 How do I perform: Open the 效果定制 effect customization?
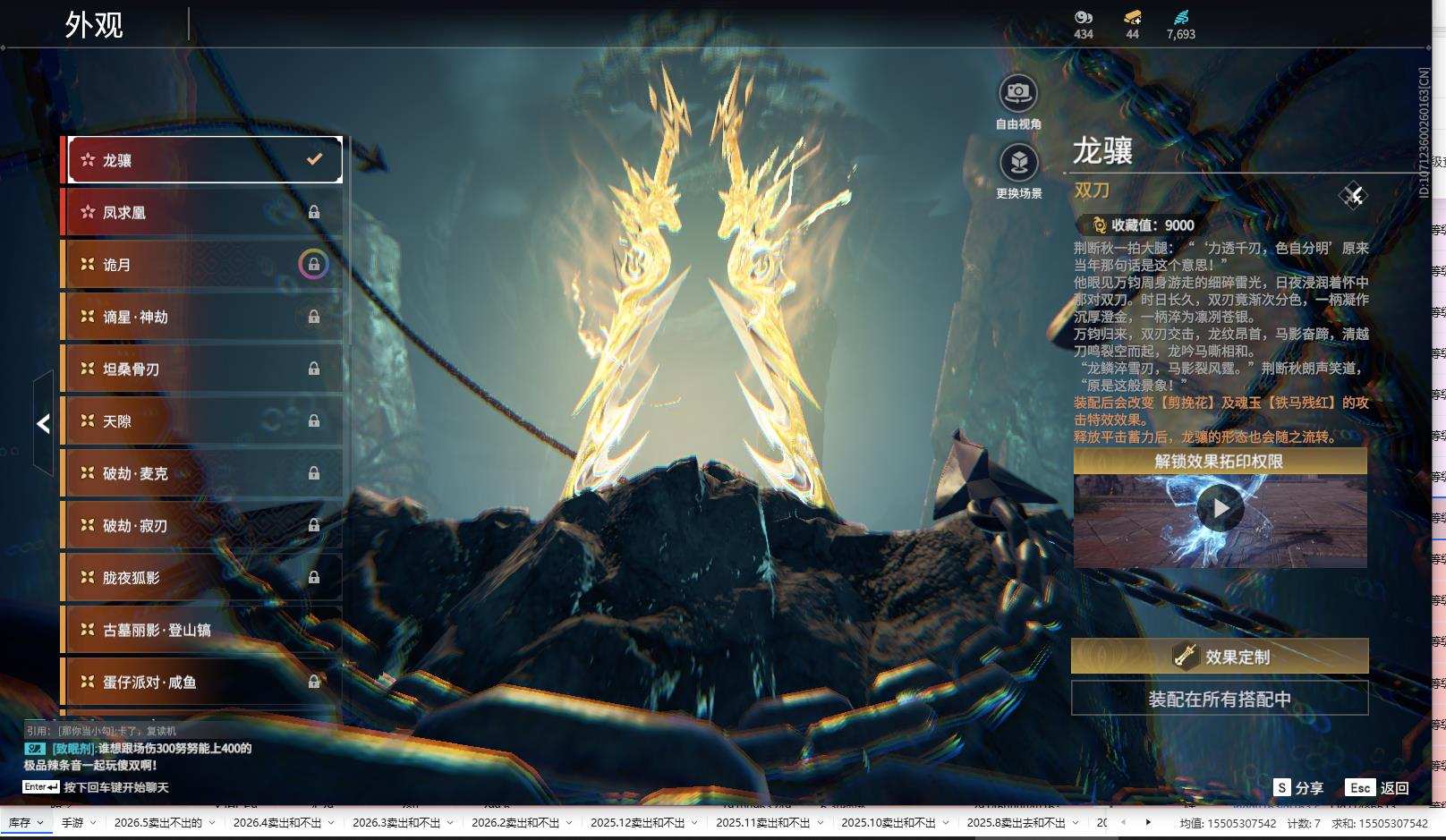1220,657
